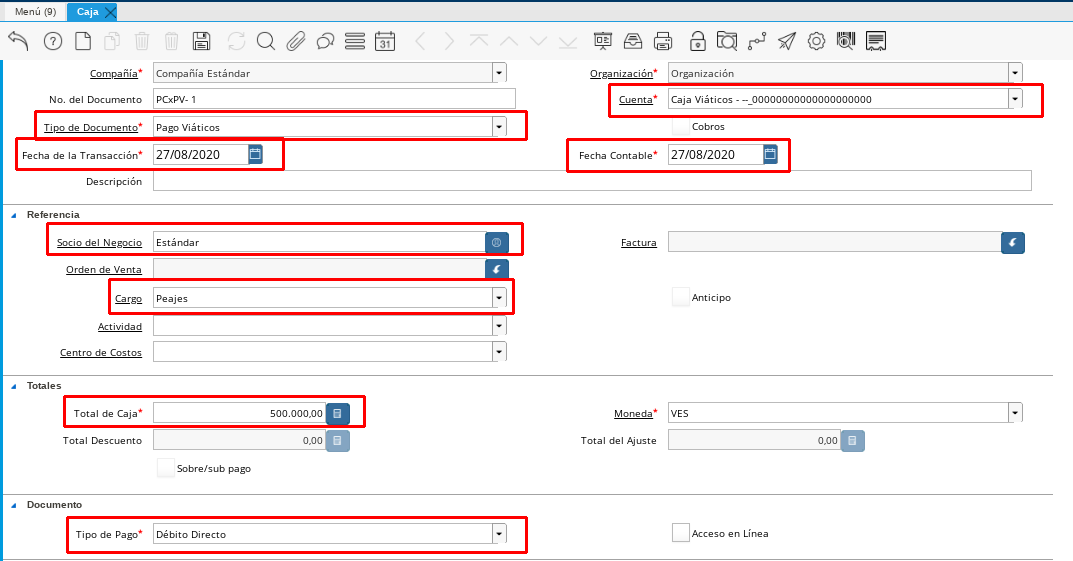Switch to the Menú (9) tab
1073x561 pixels.
pyautogui.click(x=35, y=12)
